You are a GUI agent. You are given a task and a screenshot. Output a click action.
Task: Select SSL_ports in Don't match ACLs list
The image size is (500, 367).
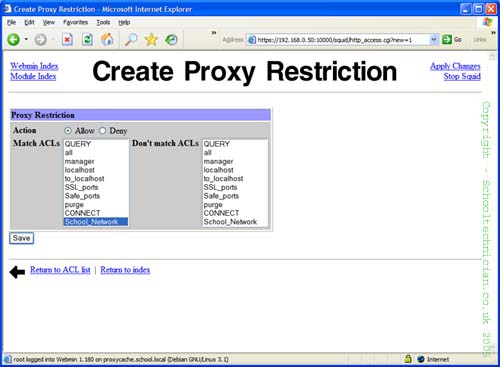tap(235, 187)
